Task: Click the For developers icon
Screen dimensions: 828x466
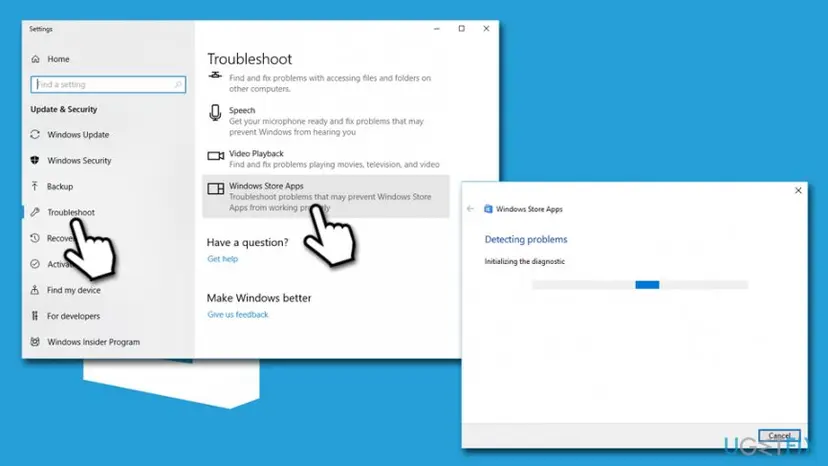Action: tap(35, 316)
